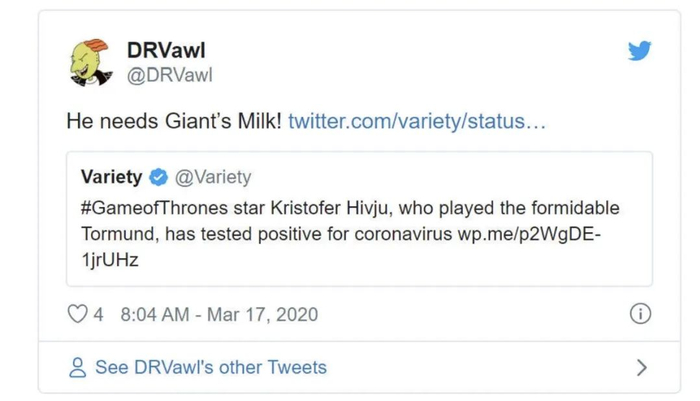700x401 pixels.
Task: Click the 8:04 AM - Mar 17, 2020 timestamp
Action: click(218, 314)
